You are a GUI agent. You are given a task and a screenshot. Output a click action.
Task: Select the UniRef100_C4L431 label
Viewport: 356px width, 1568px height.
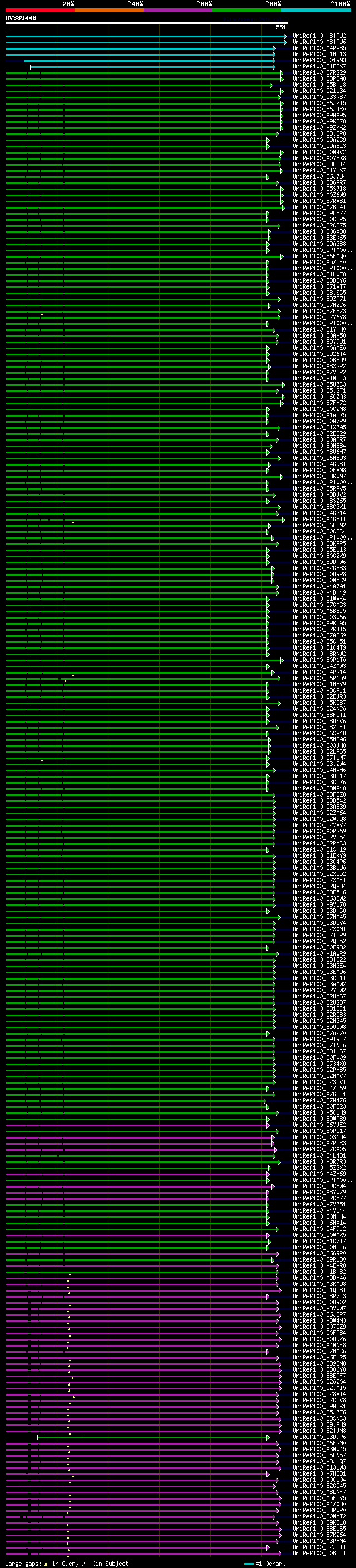[x=319, y=1156]
